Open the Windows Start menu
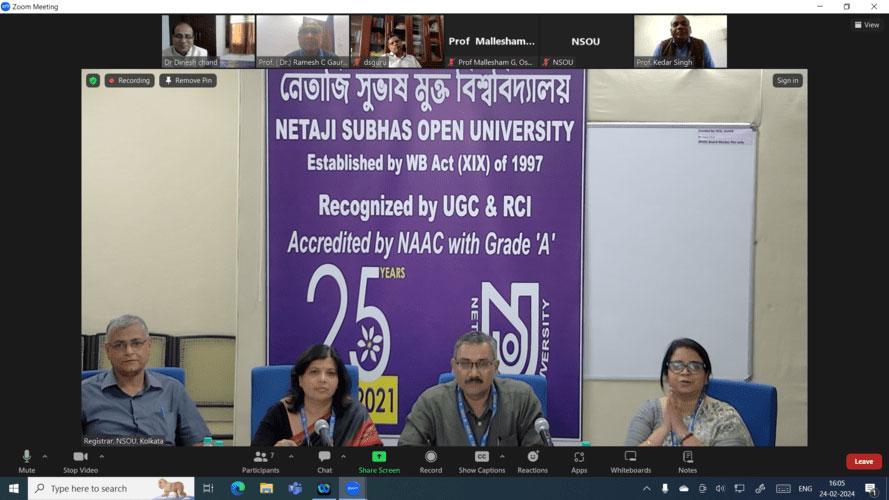This screenshot has height=500, width=889. (x=14, y=488)
